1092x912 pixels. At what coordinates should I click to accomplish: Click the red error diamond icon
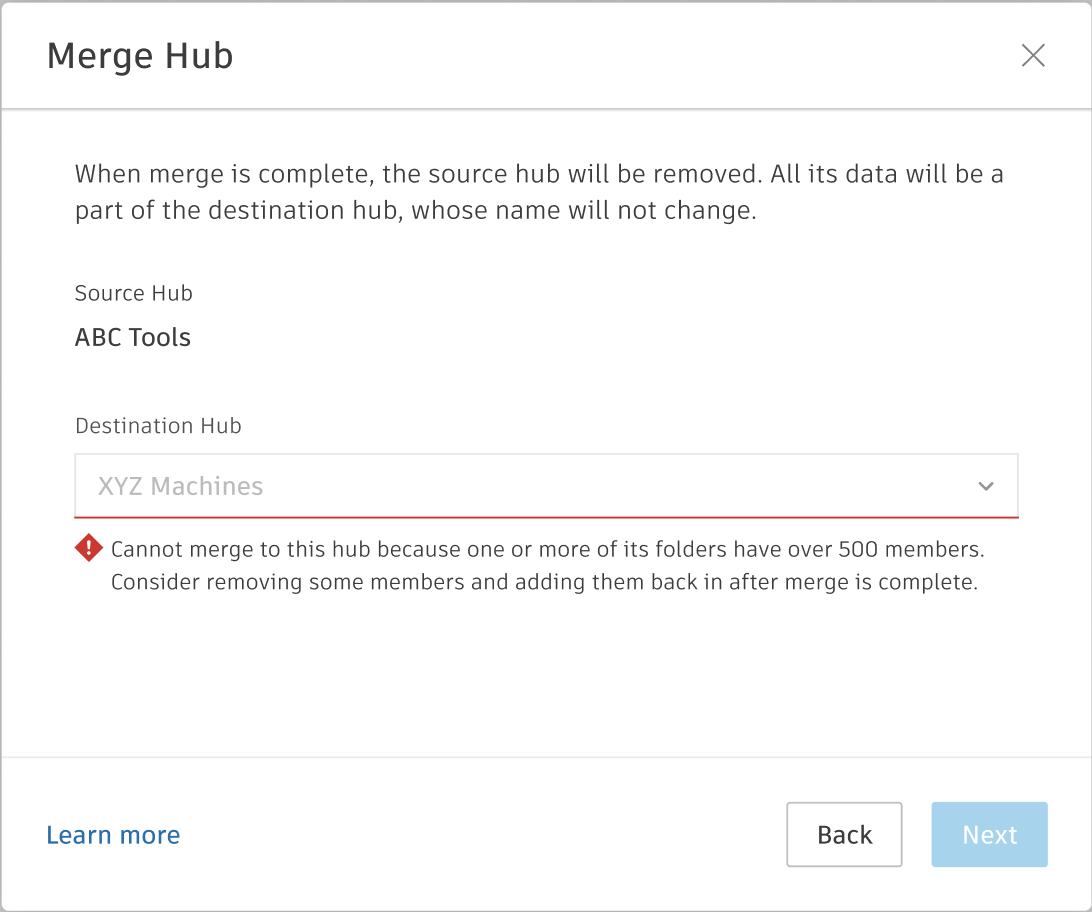point(89,547)
